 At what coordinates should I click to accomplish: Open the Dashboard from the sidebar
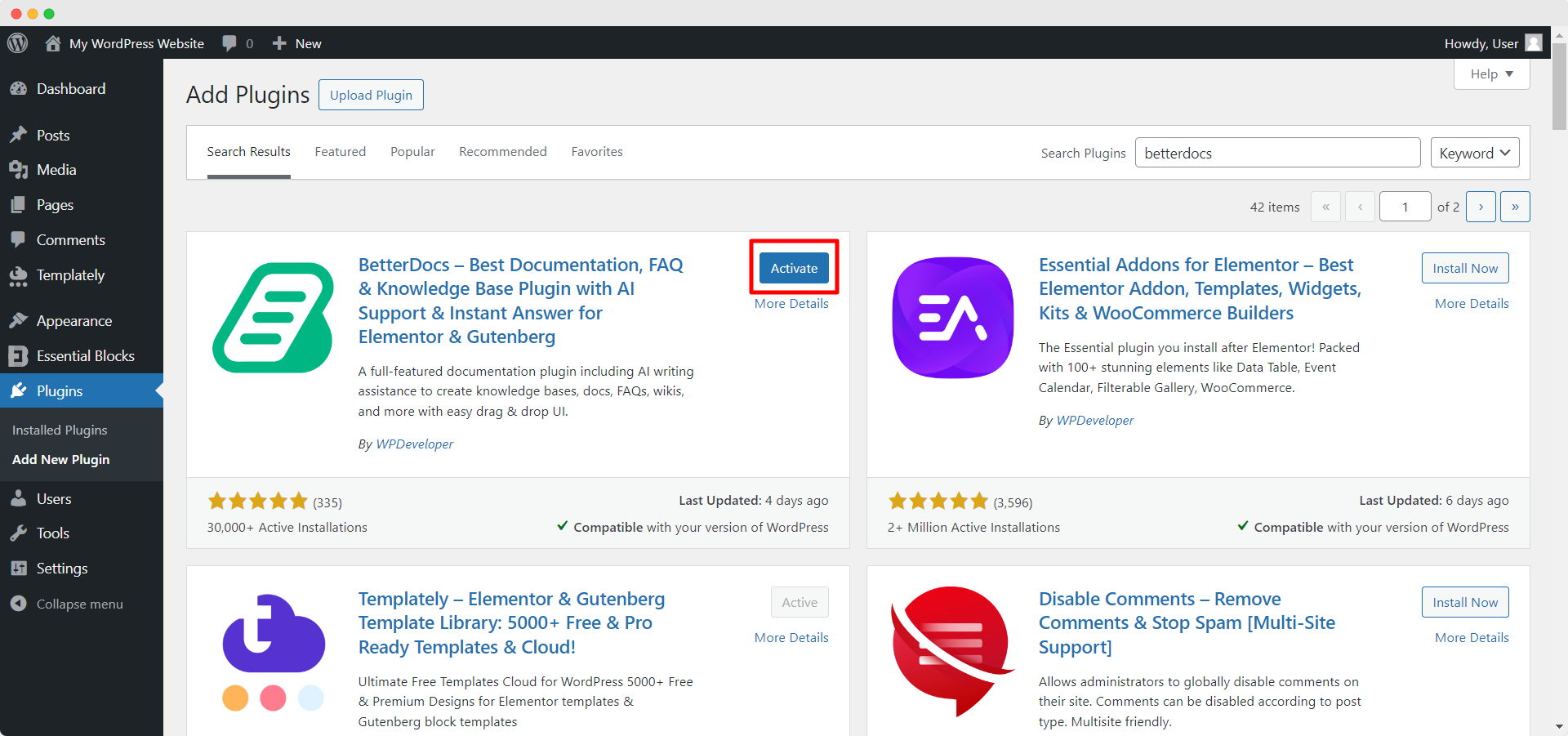coord(19,88)
